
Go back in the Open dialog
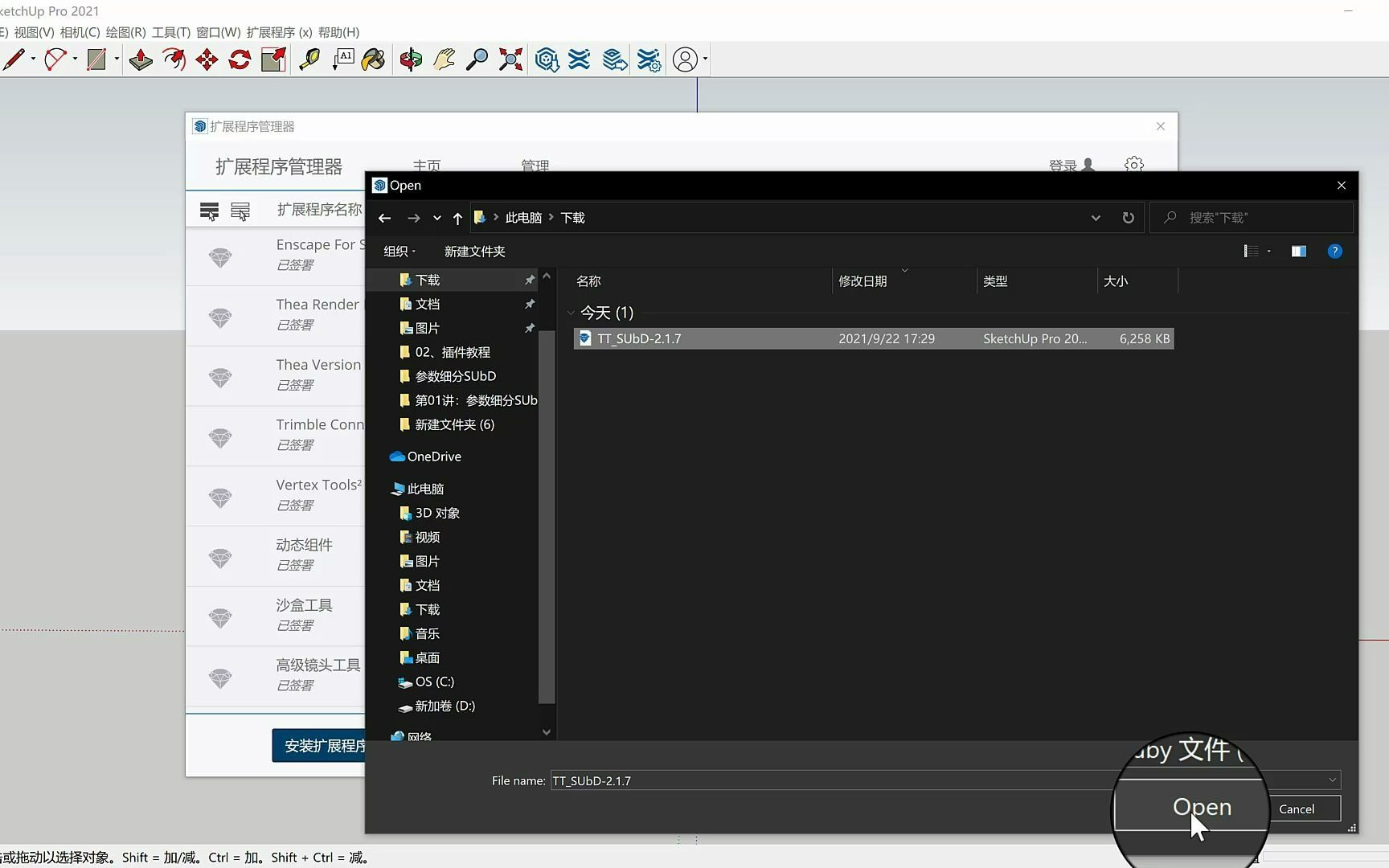point(384,218)
